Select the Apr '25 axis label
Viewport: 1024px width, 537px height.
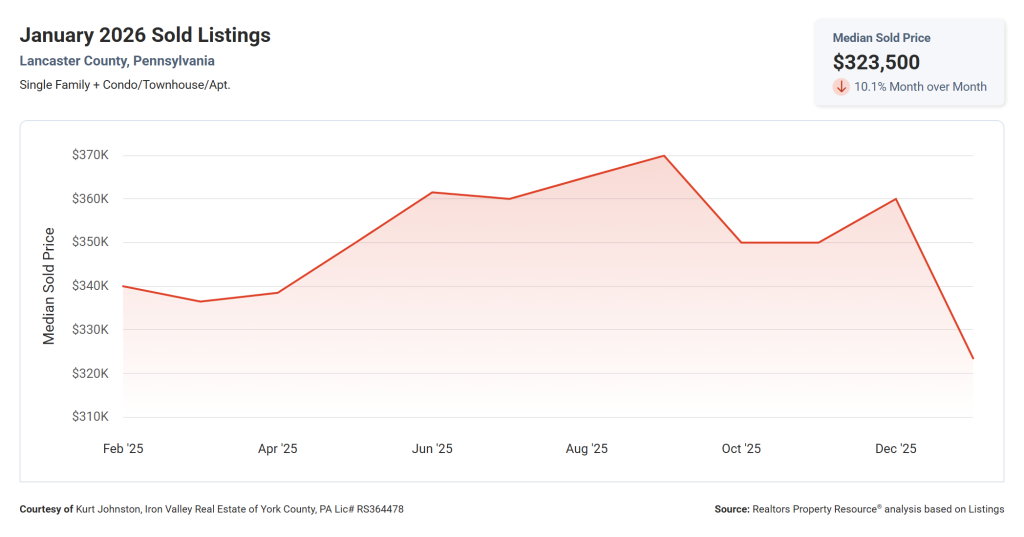[x=277, y=449]
